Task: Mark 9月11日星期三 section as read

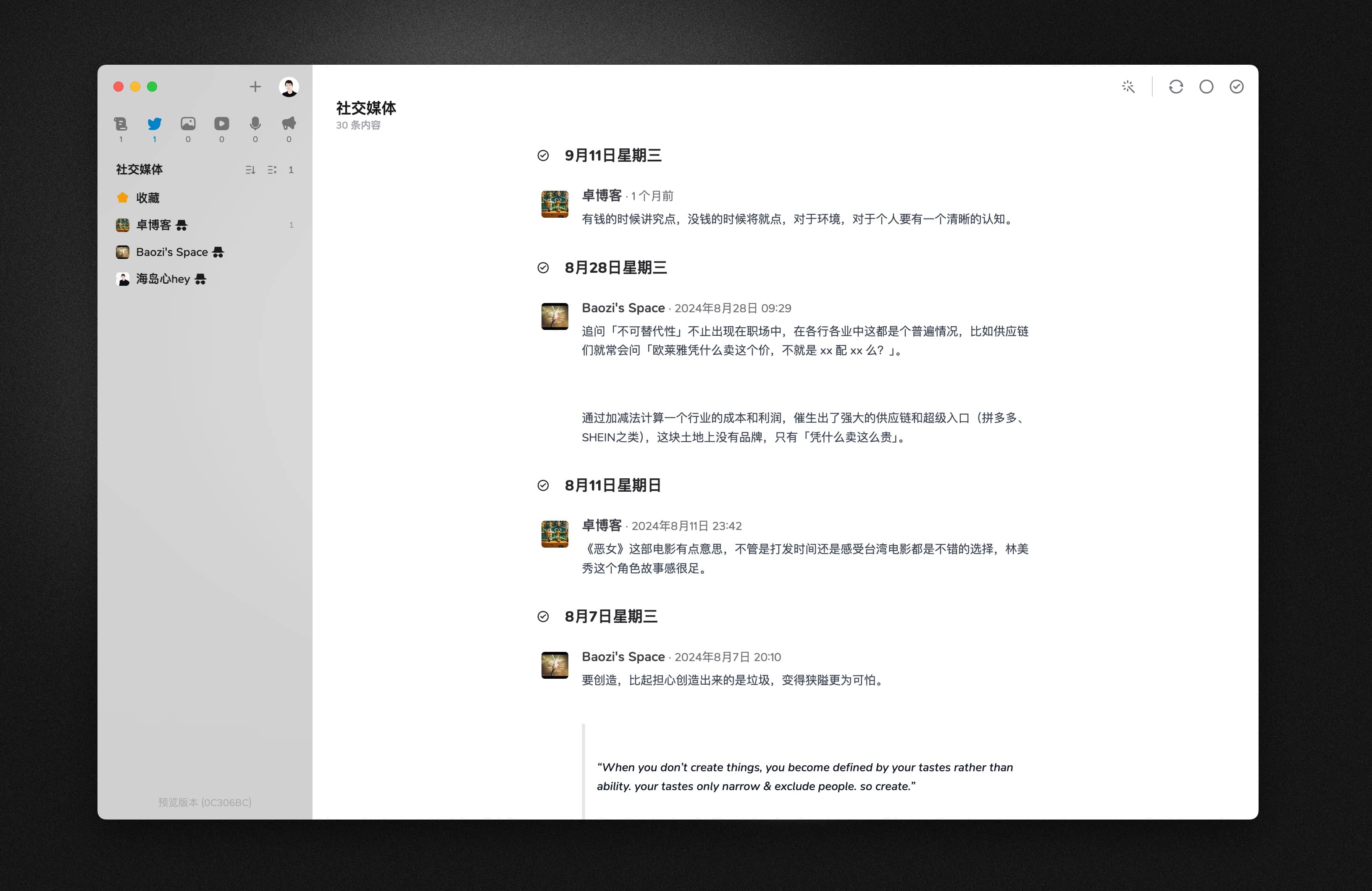Action: [x=542, y=155]
